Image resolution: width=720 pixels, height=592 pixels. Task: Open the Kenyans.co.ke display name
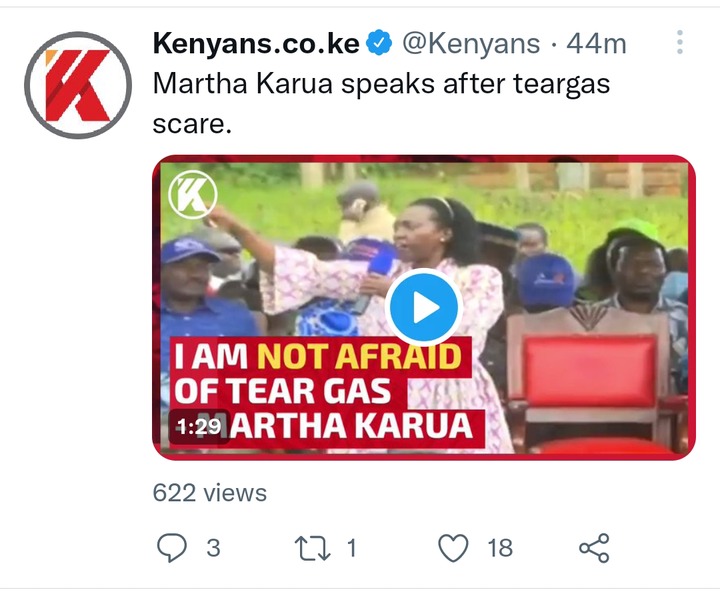point(256,44)
